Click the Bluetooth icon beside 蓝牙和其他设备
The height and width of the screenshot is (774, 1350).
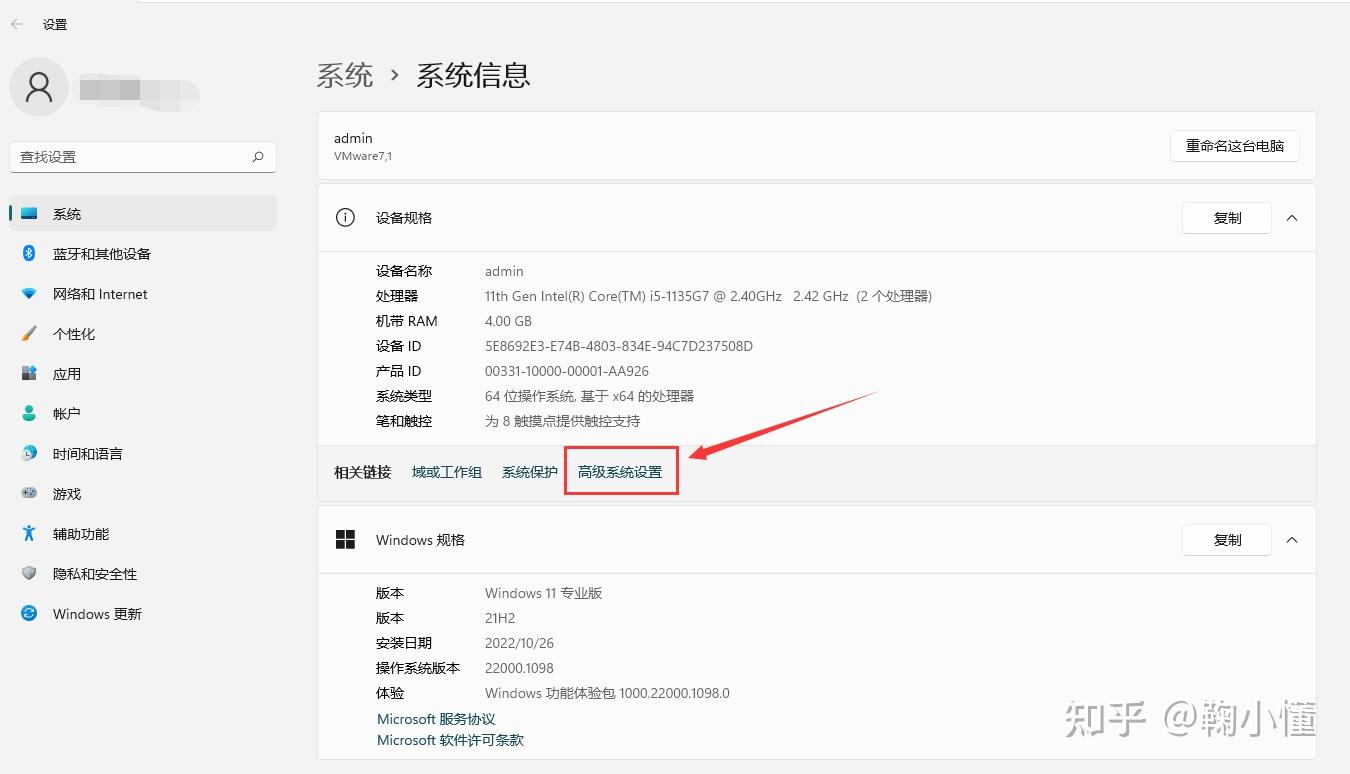29,254
